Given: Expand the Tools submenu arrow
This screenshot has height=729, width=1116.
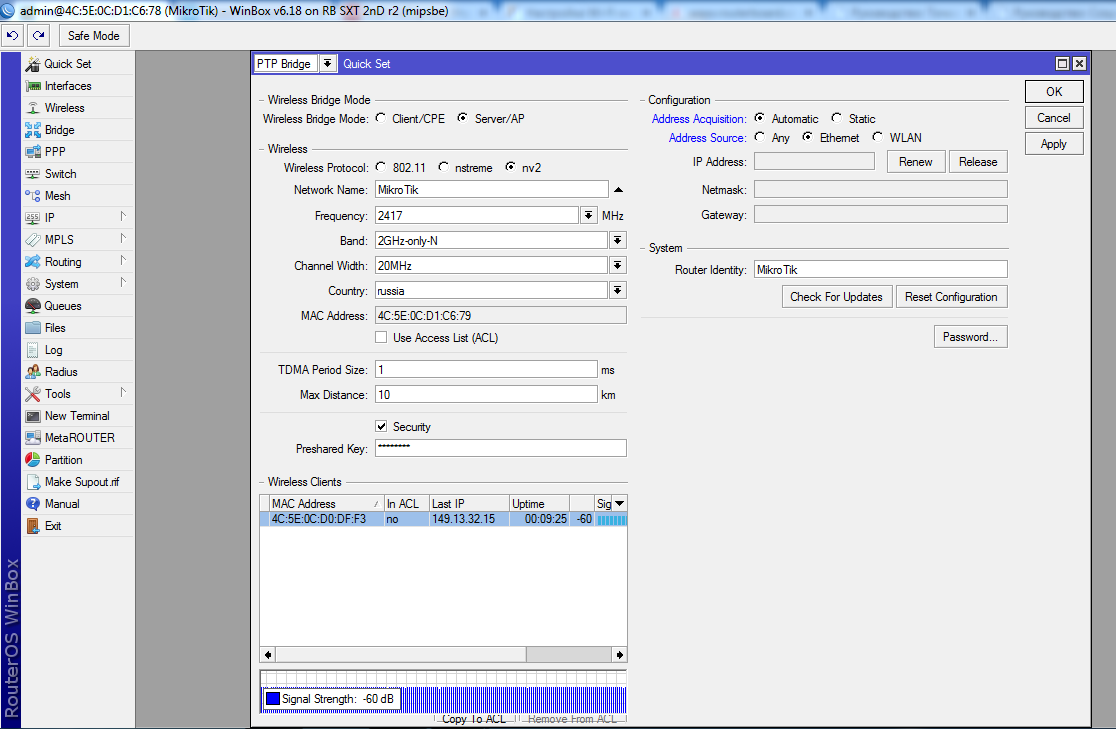Looking at the screenshot, I should tap(123, 392).
